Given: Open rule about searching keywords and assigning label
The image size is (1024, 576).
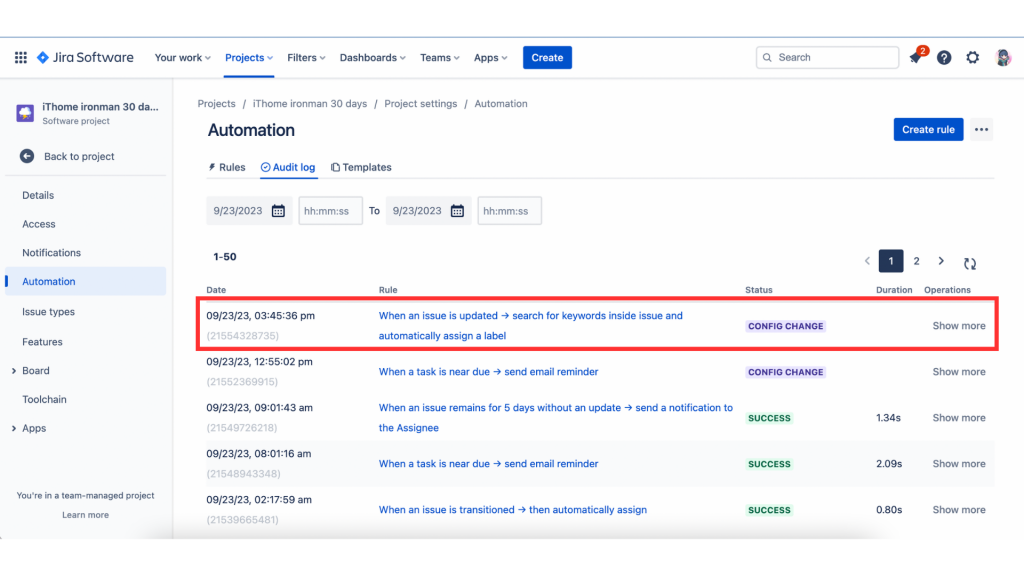Looking at the screenshot, I should (530, 325).
